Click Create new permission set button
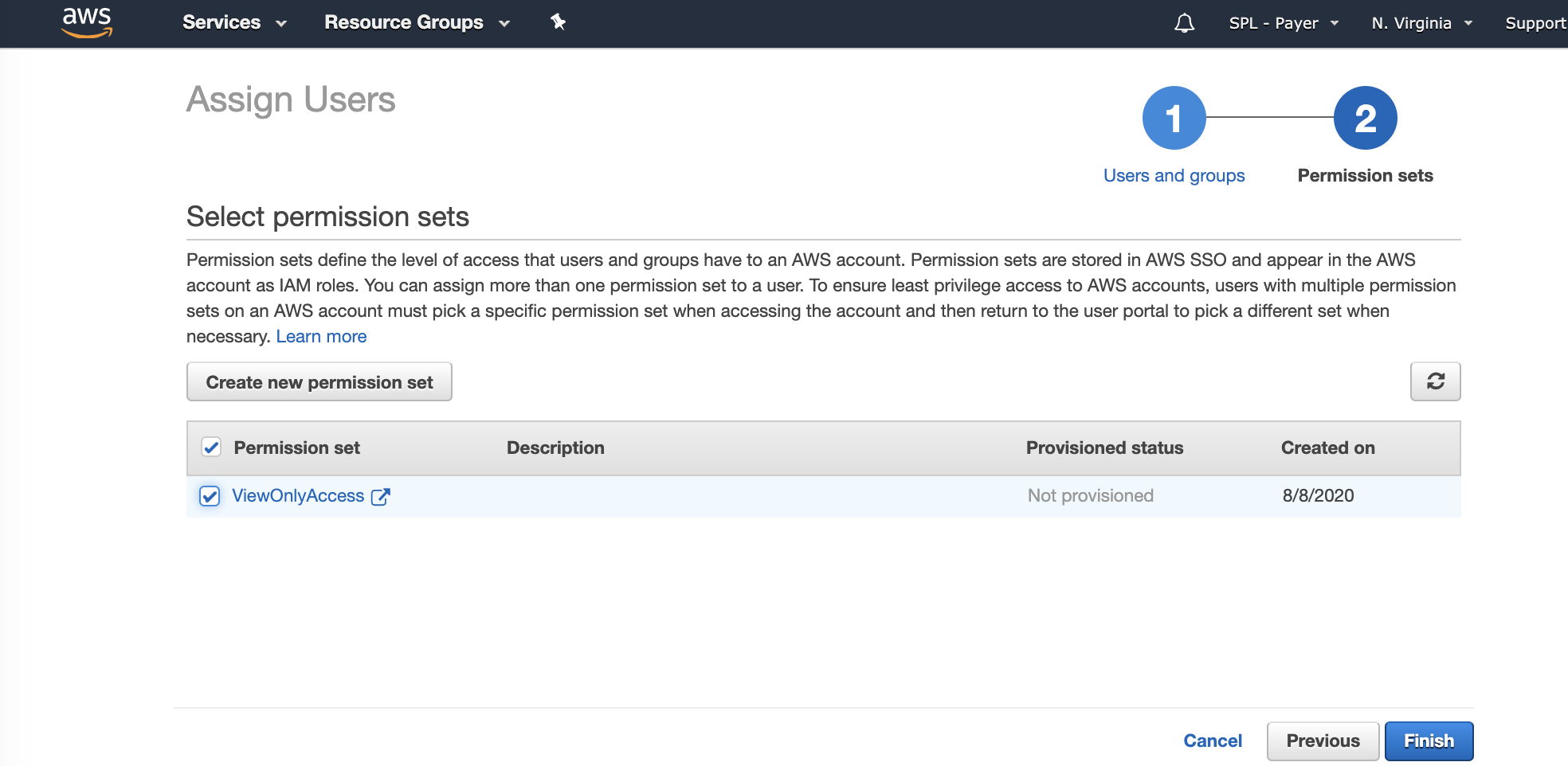This screenshot has width=1568, height=766. click(x=319, y=381)
